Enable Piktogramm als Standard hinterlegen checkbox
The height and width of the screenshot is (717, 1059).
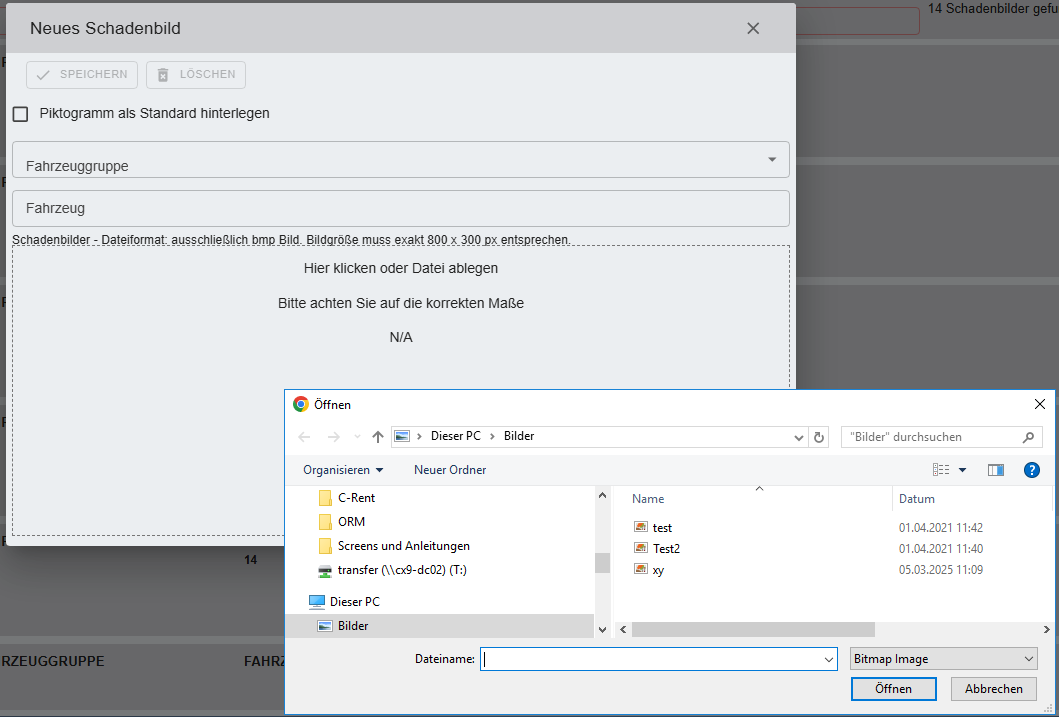click(x=20, y=114)
